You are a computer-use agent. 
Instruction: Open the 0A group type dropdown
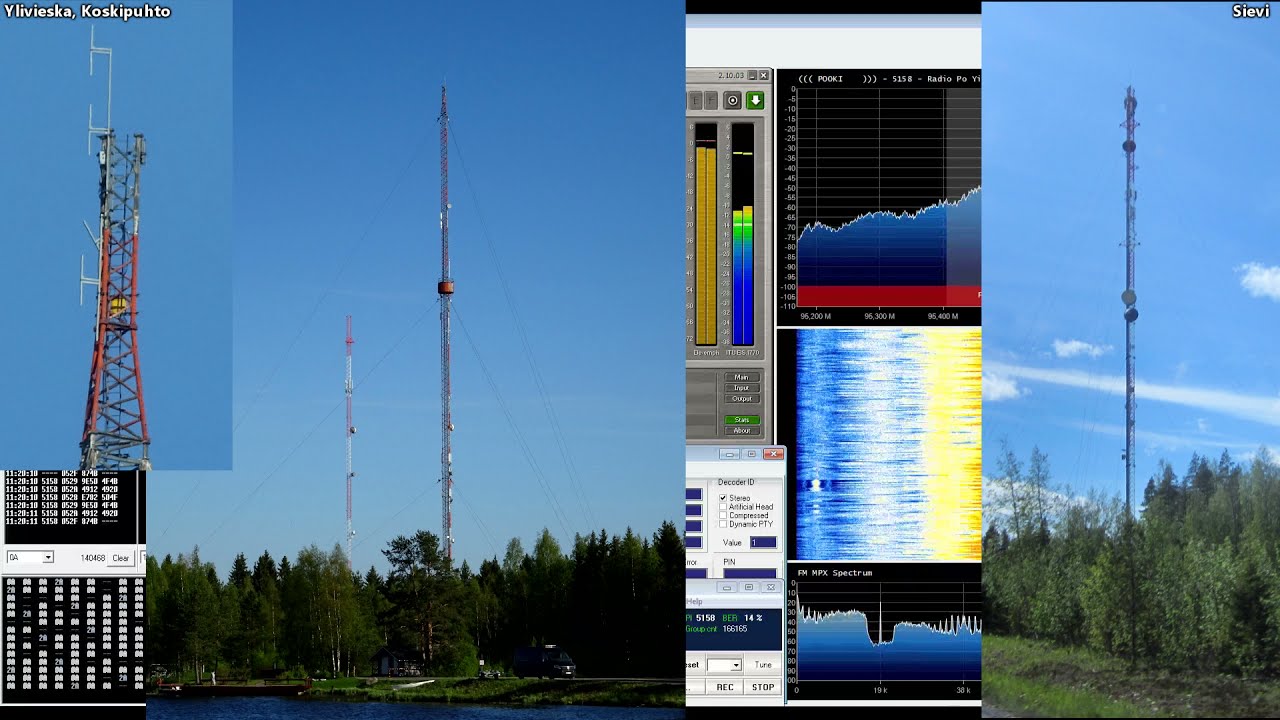(30, 558)
